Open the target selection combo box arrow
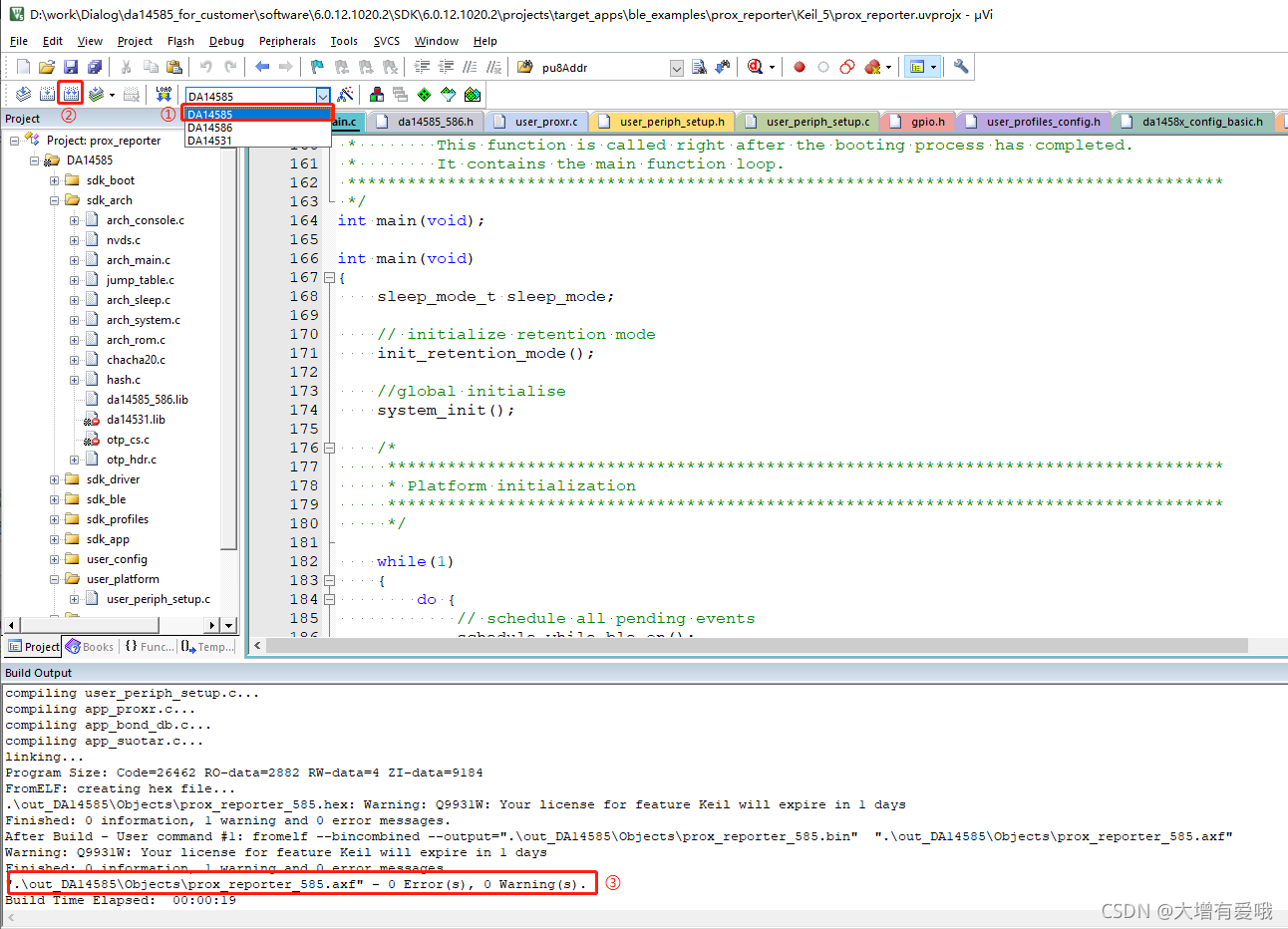 tap(323, 96)
